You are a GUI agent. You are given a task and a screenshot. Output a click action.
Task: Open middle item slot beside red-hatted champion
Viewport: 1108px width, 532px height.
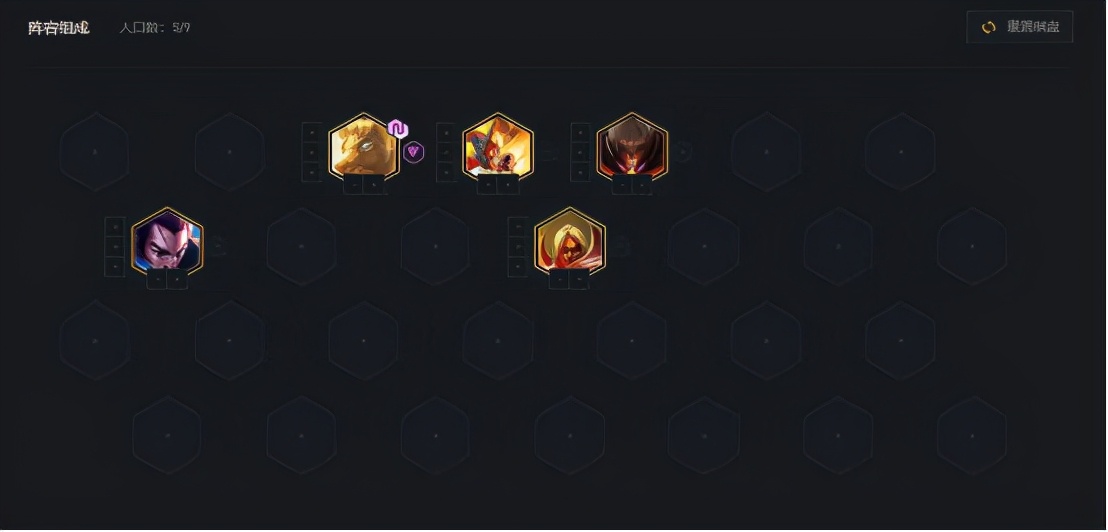point(446,153)
